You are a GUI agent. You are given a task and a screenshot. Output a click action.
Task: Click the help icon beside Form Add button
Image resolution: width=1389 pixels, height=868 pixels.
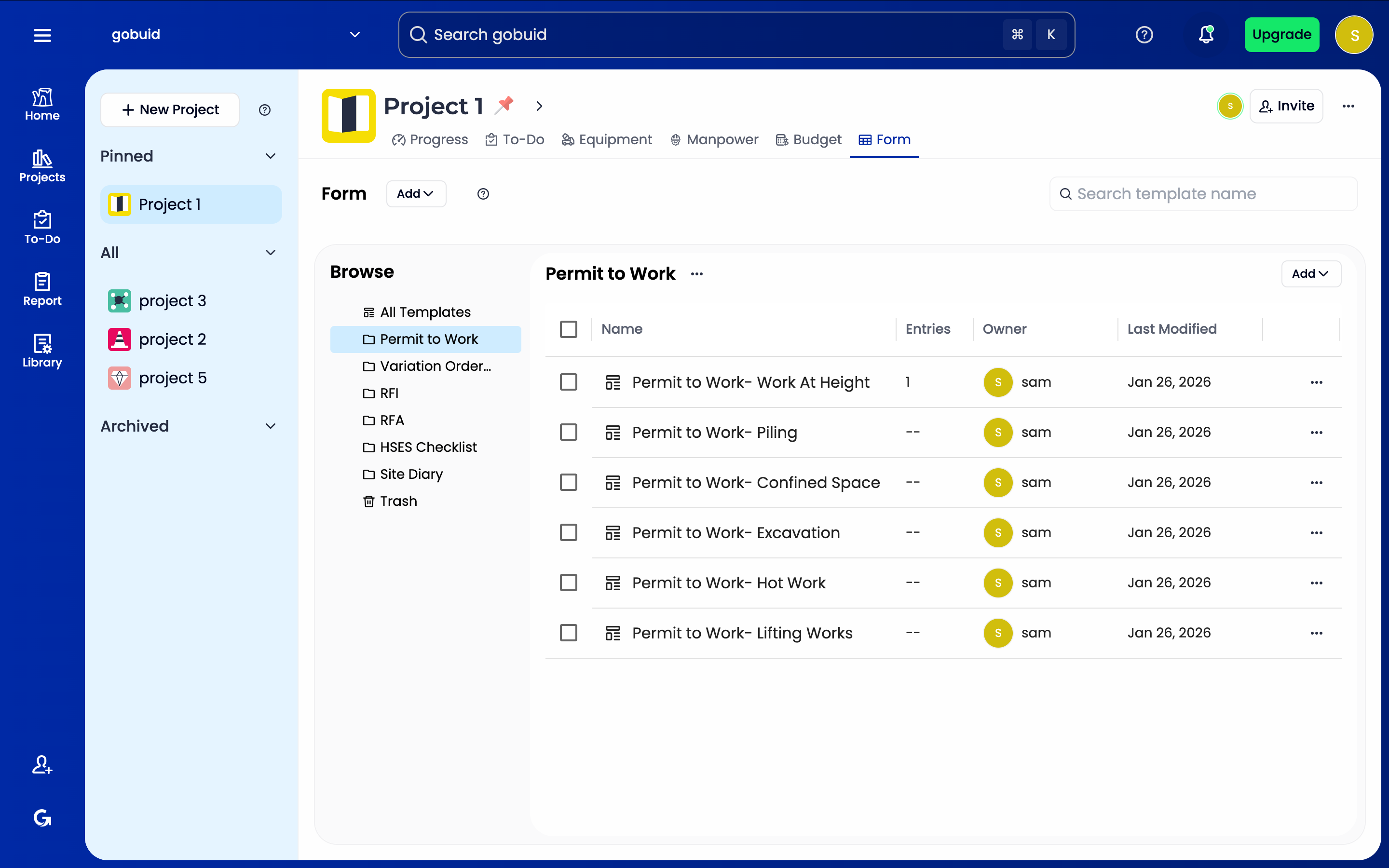(x=483, y=194)
